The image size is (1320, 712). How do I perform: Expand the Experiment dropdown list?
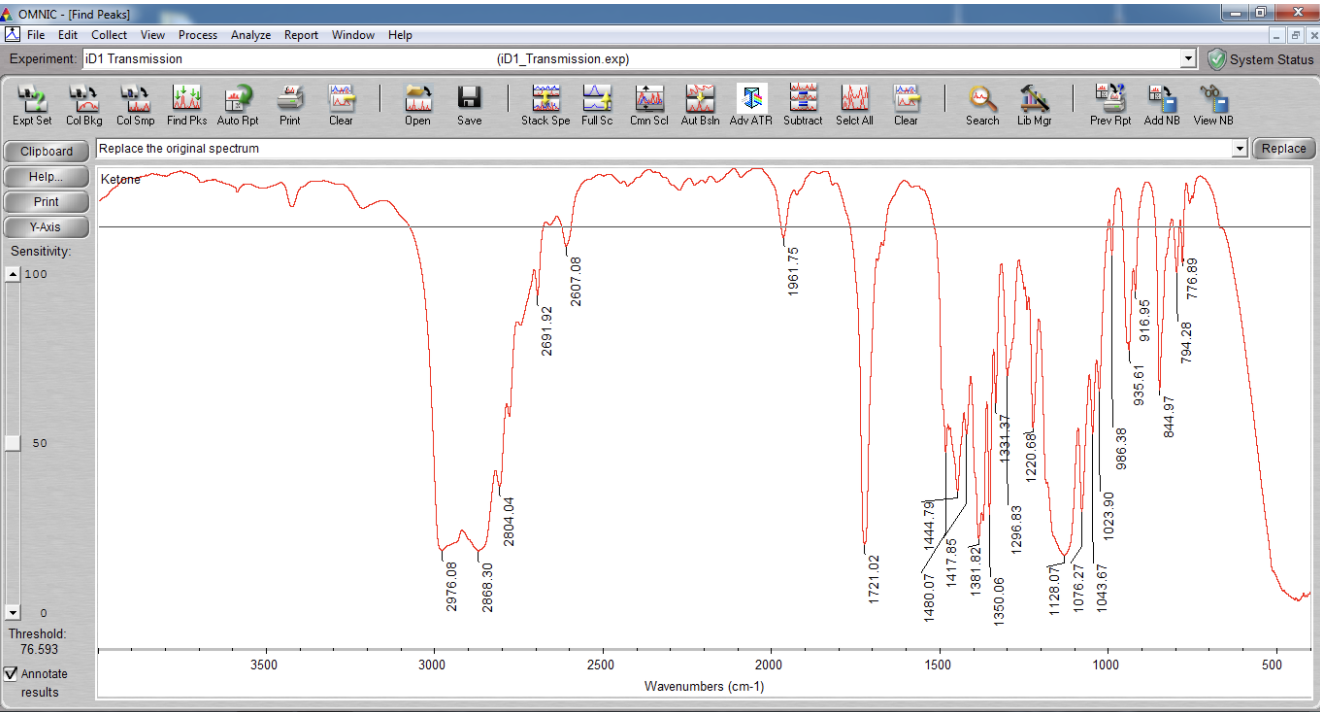coord(1189,58)
